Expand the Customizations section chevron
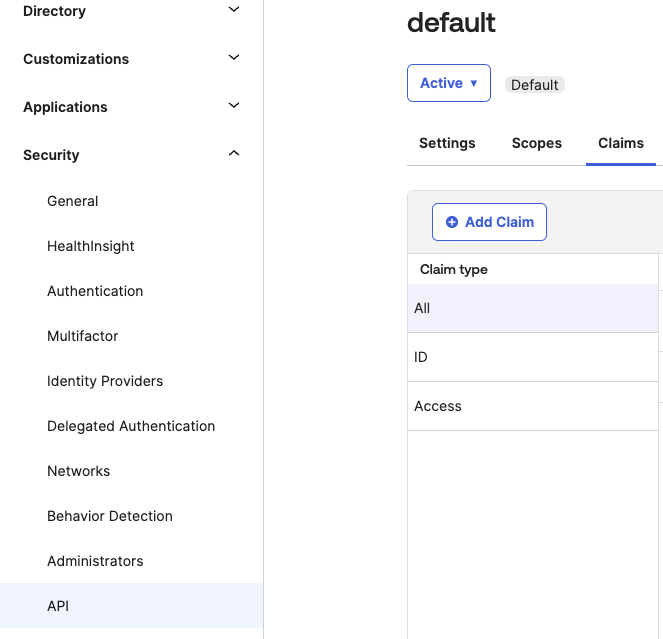 (234, 58)
